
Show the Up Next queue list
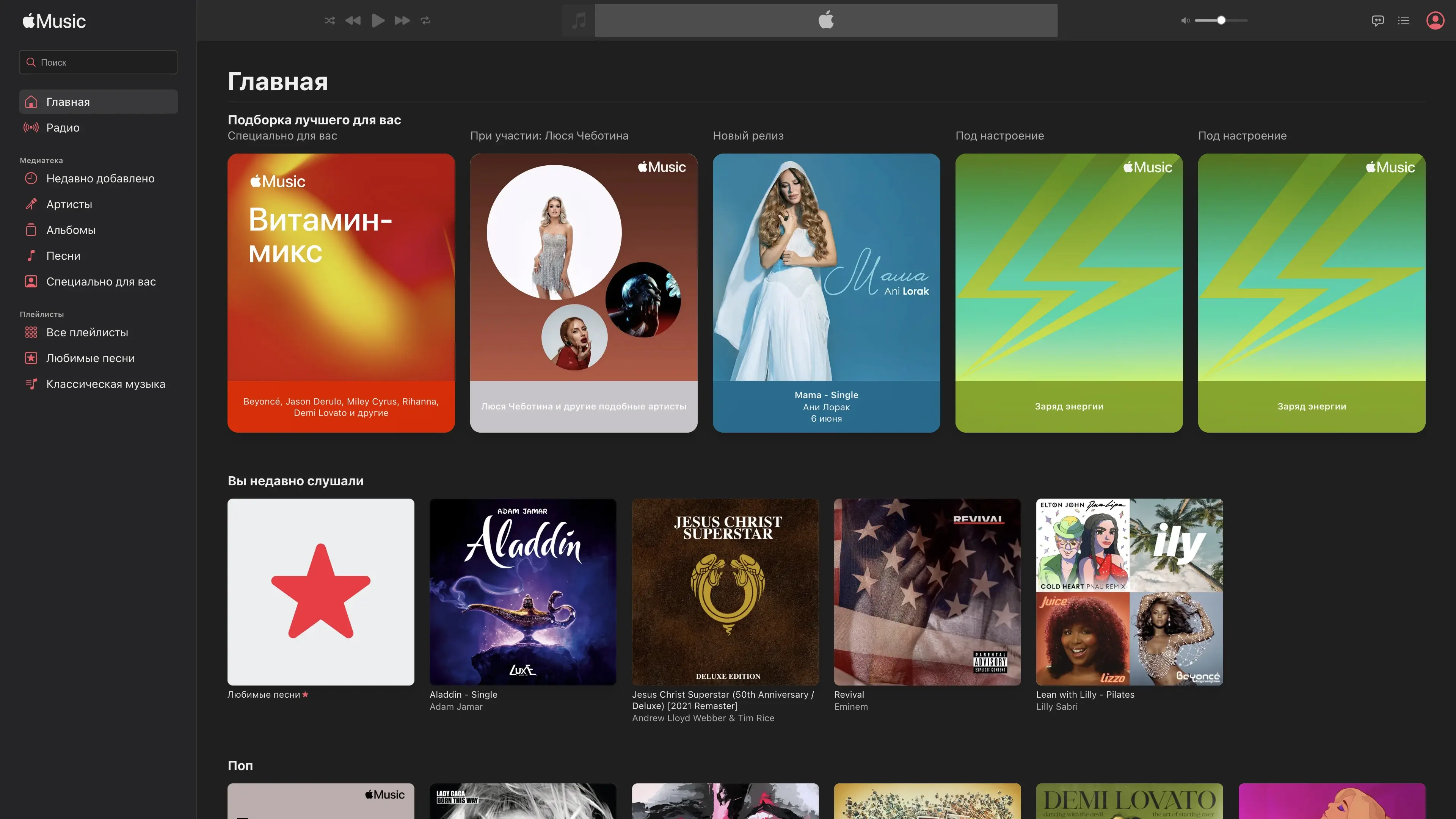(1403, 21)
